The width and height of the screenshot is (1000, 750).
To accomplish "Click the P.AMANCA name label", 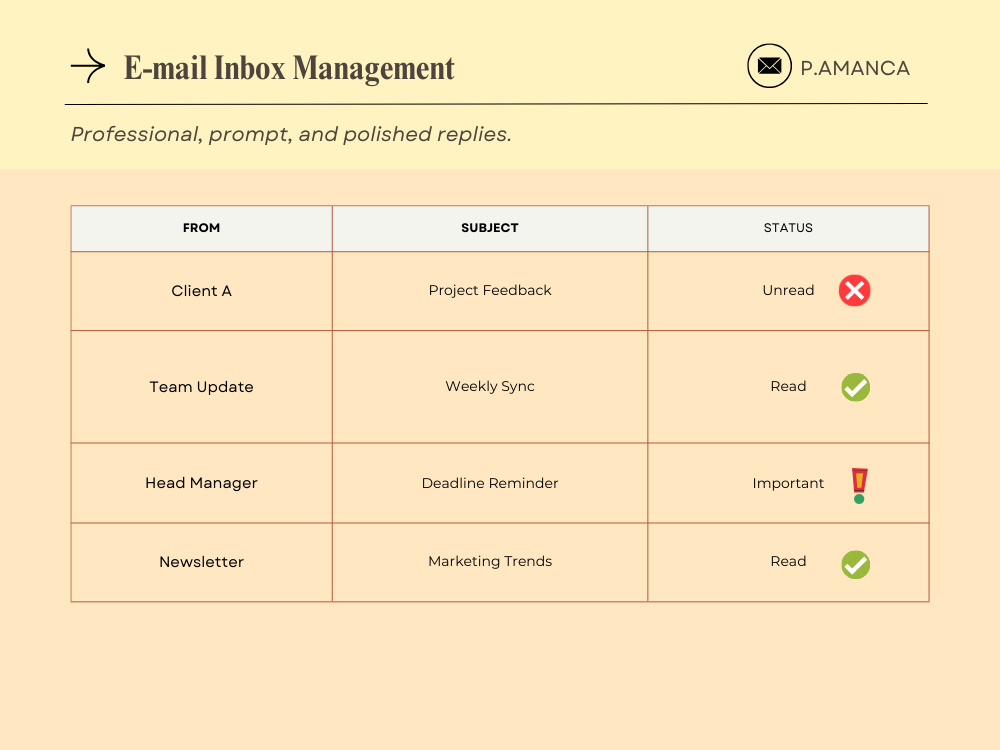I will coord(855,68).
